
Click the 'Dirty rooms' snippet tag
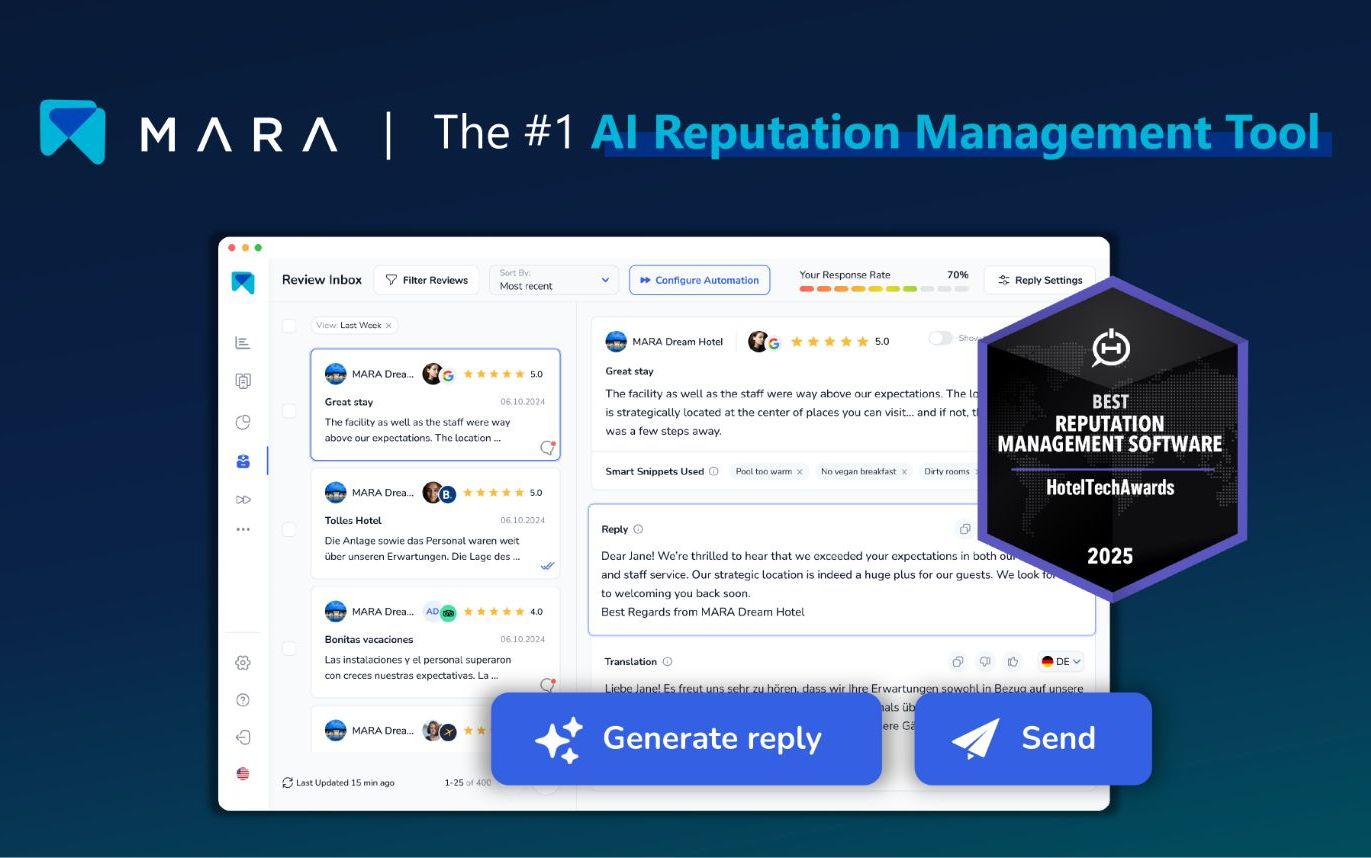947,472
